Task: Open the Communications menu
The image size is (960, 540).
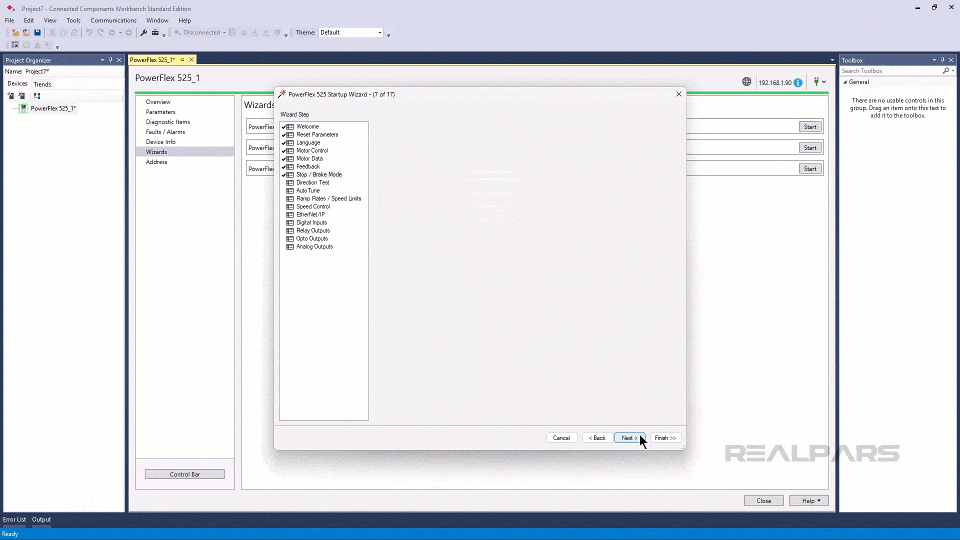Action: pos(113,20)
